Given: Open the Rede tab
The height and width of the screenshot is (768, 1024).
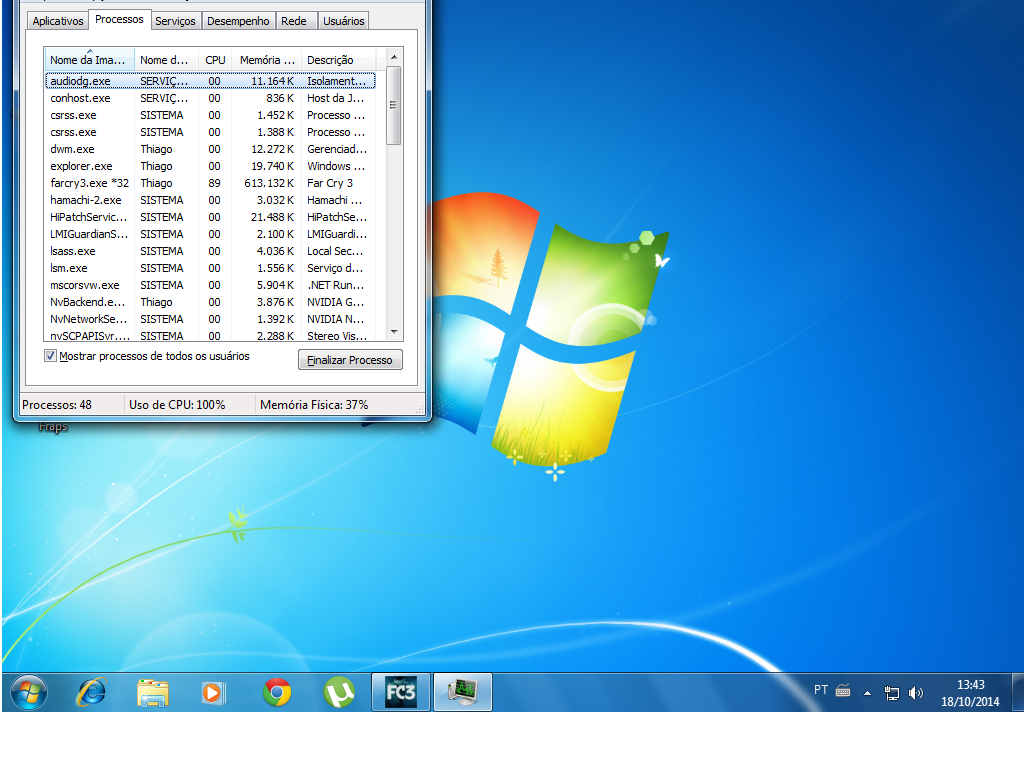Looking at the screenshot, I should click(294, 21).
